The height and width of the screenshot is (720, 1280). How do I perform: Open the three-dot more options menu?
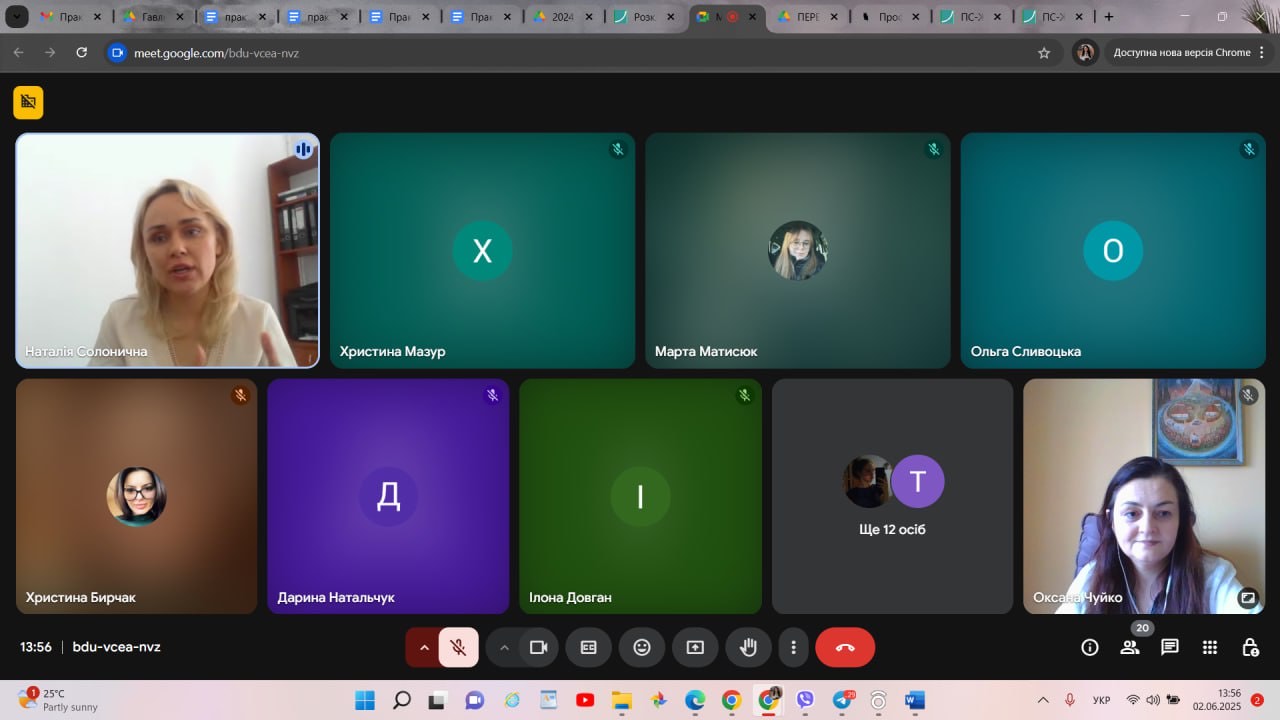793,647
